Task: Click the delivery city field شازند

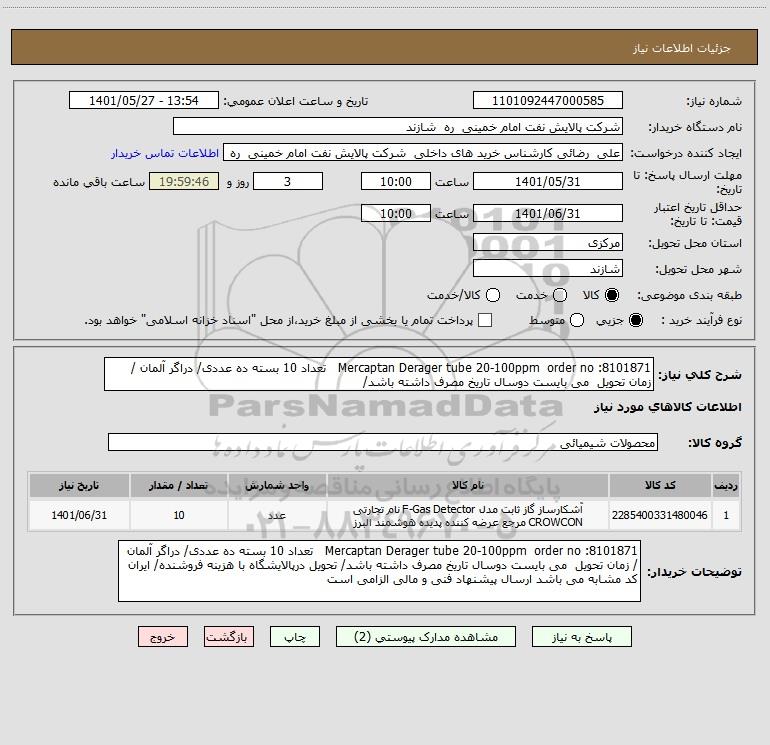Action: click(x=548, y=268)
